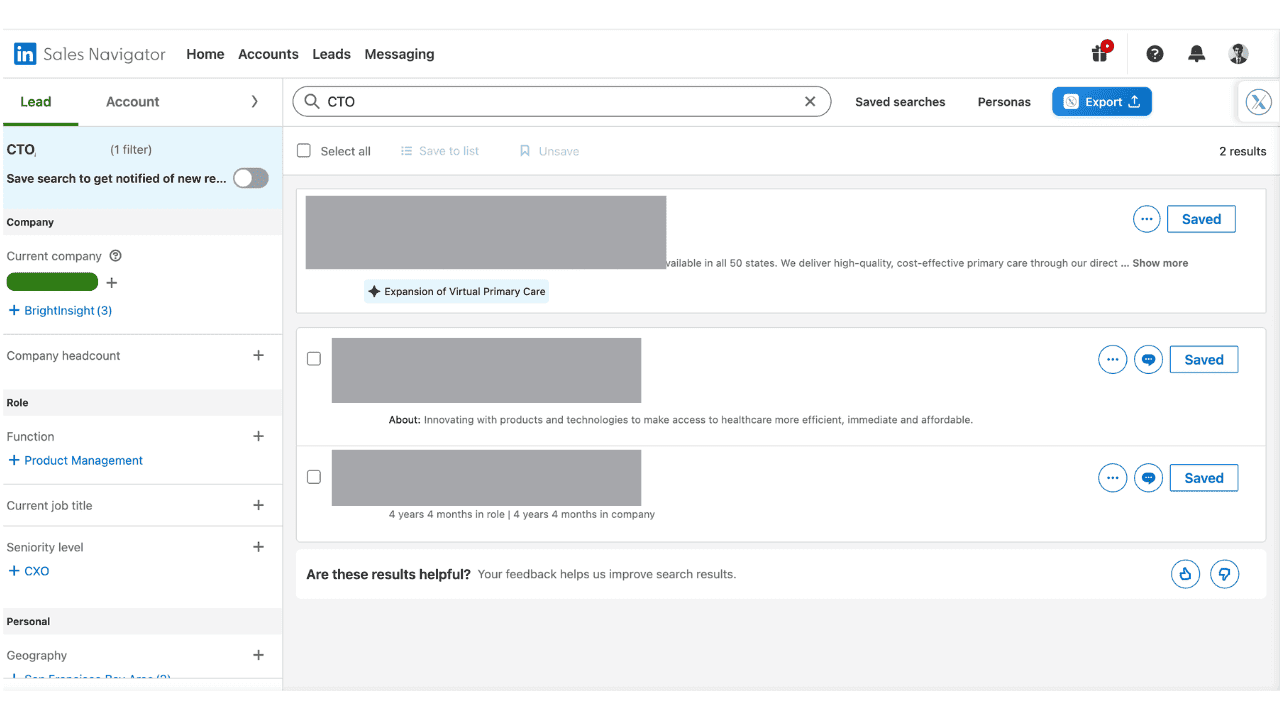Open your profile avatar menu
1280x720 pixels.
tap(1238, 53)
